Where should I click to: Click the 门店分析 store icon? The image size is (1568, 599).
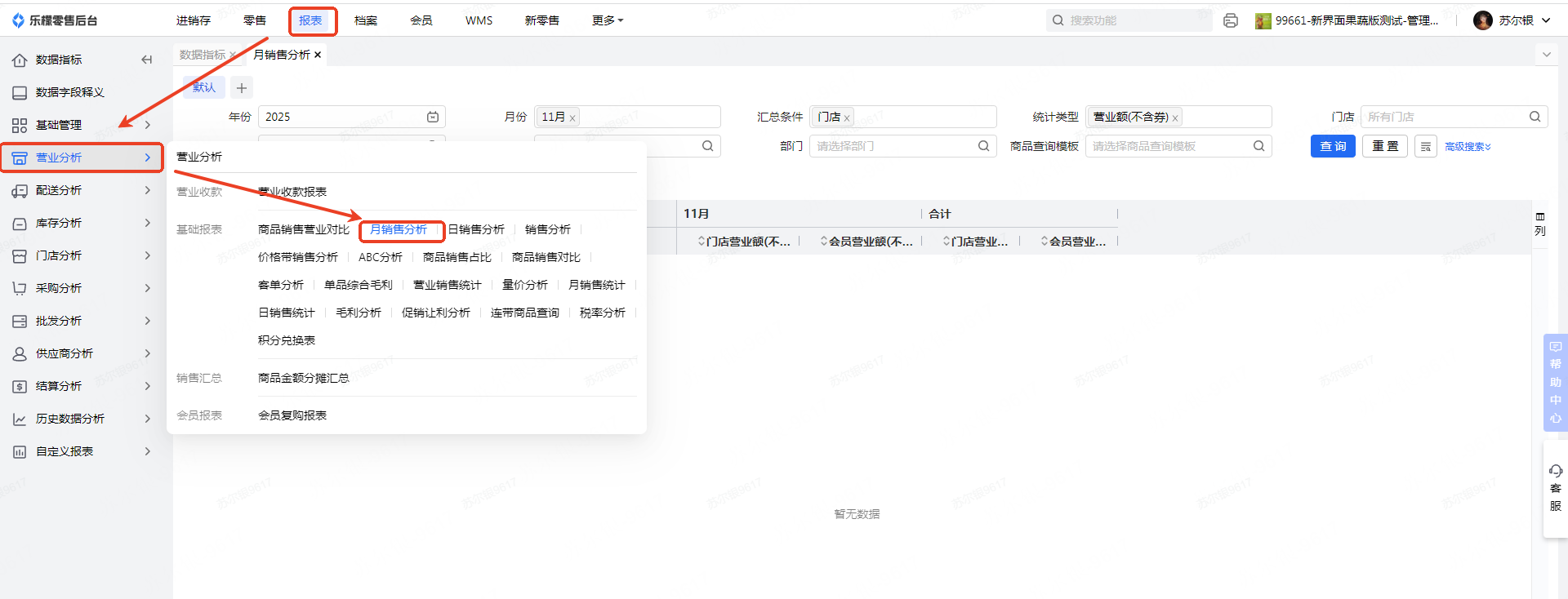[20, 255]
